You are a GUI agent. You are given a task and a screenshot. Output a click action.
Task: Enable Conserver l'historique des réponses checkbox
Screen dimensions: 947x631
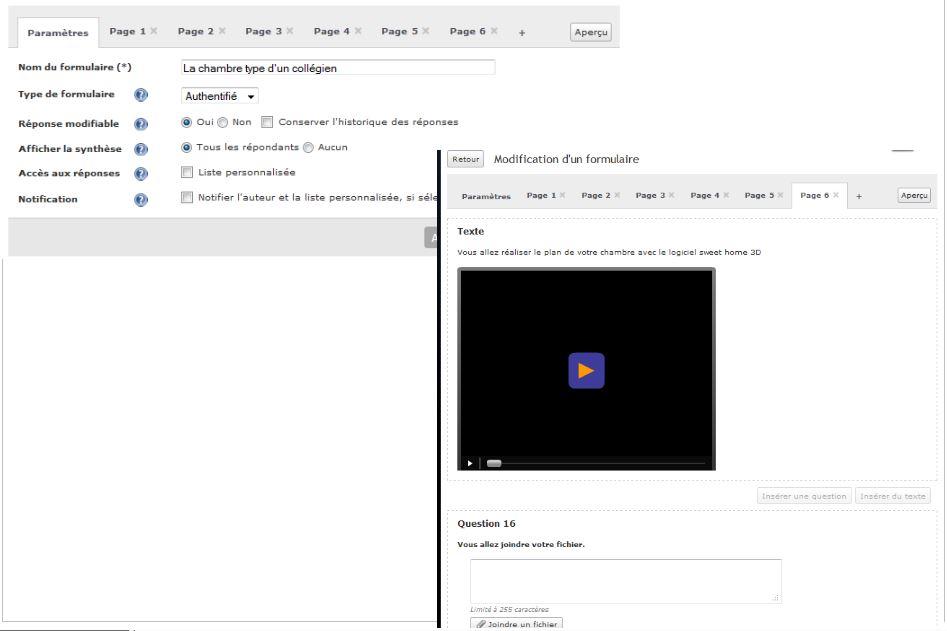267,123
